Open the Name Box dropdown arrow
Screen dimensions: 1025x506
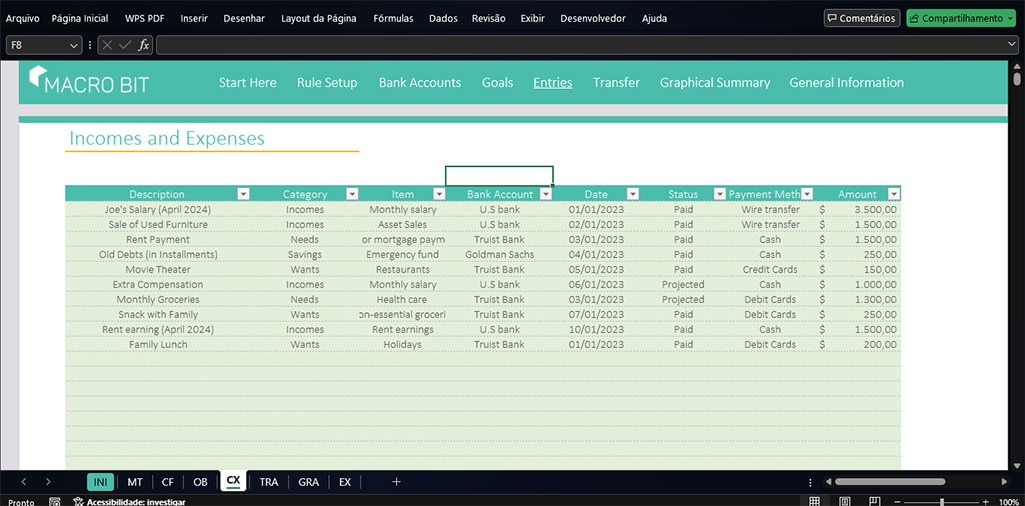tap(74, 45)
